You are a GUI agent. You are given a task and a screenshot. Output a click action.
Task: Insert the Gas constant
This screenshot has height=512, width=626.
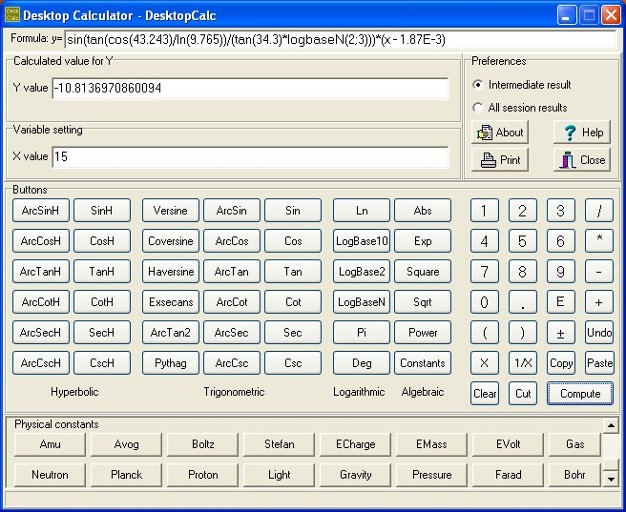tap(575, 444)
